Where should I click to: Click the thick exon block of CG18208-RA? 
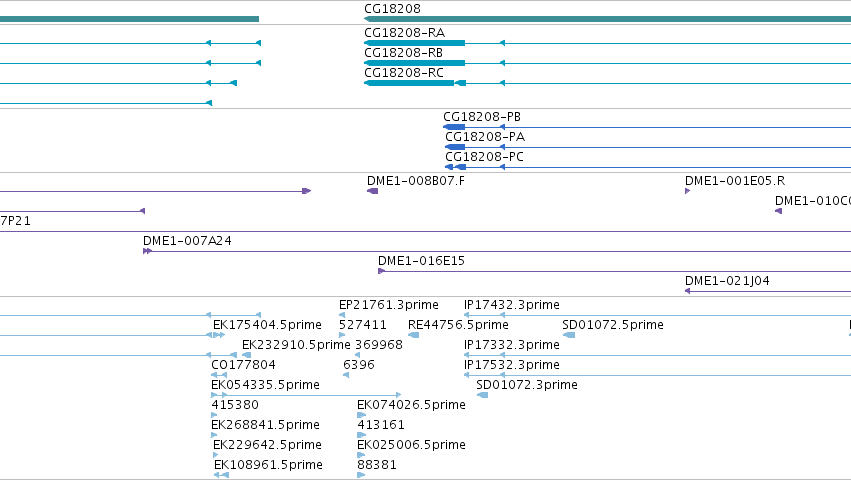[x=415, y=43]
